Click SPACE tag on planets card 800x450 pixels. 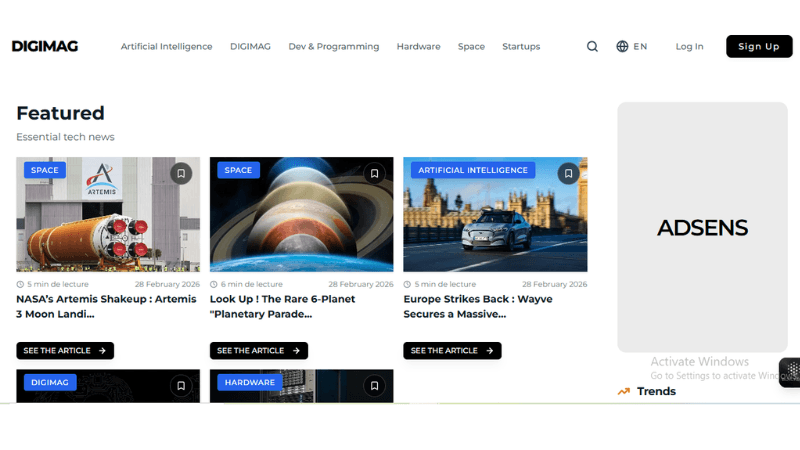pyautogui.click(x=238, y=170)
